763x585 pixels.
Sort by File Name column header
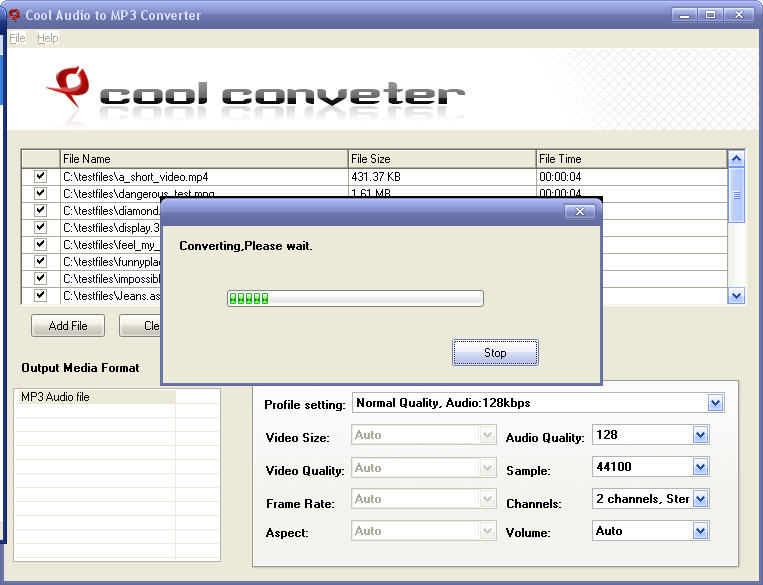point(204,159)
